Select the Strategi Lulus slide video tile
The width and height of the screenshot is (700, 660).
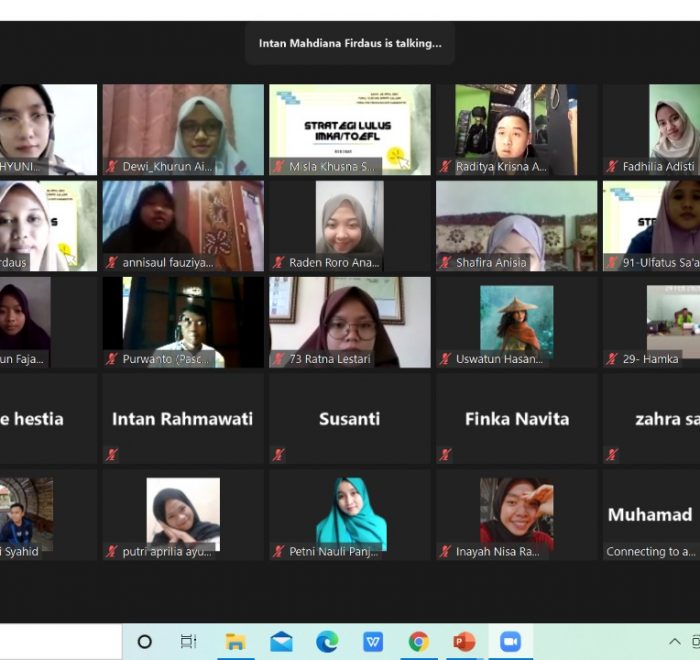(x=349, y=129)
